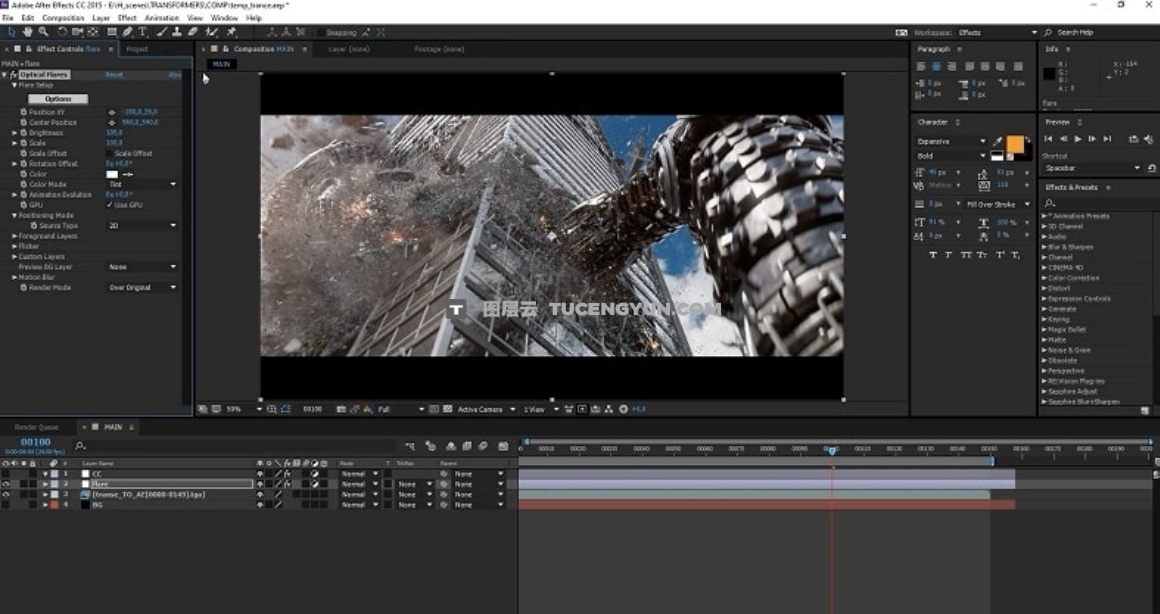Hide the Flare layer with eye toggle
The image size is (1160, 614).
pos(6,484)
